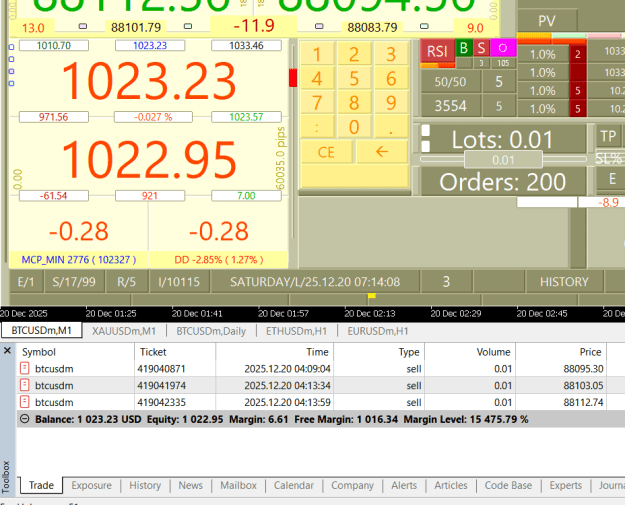Sort orders by Volume column header

pos(470,352)
